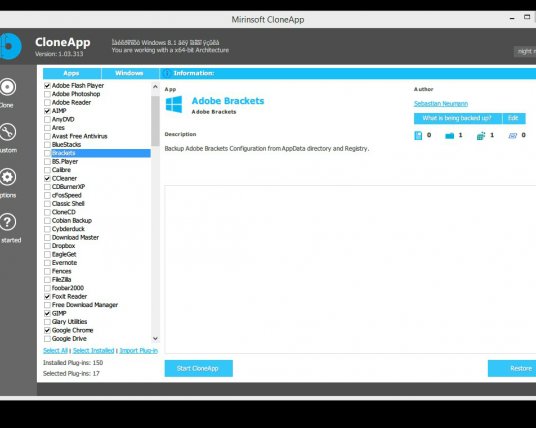The image size is (536, 428).
Task: Check the Dropbox checkbox
Action: tap(48, 246)
